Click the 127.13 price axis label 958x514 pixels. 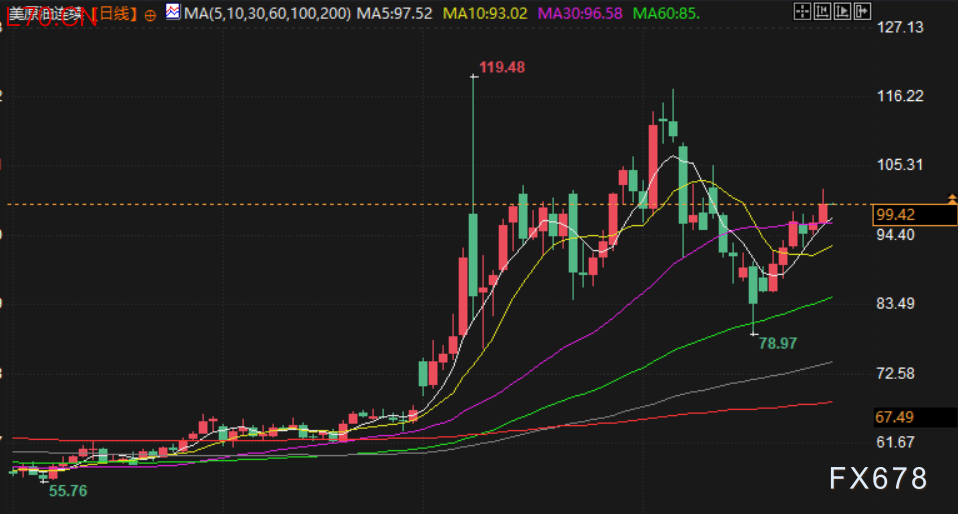point(899,28)
